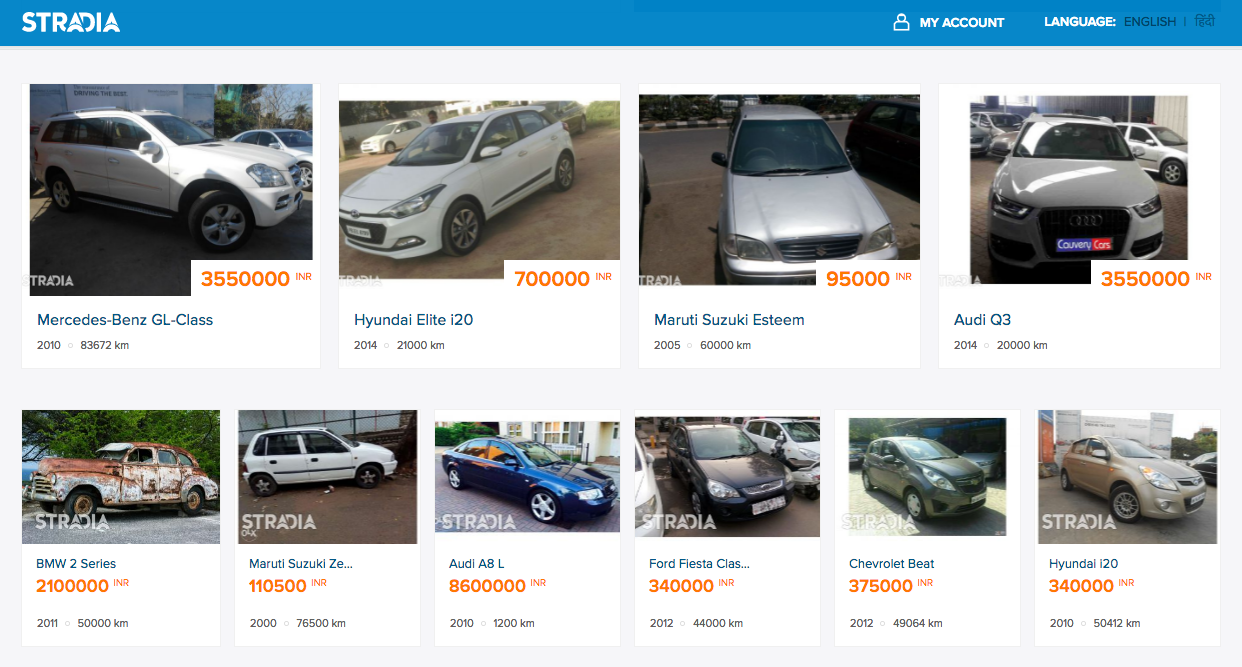The width and height of the screenshot is (1242, 667).
Task: Switch language to Hindi
Action: click(1205, 21)
